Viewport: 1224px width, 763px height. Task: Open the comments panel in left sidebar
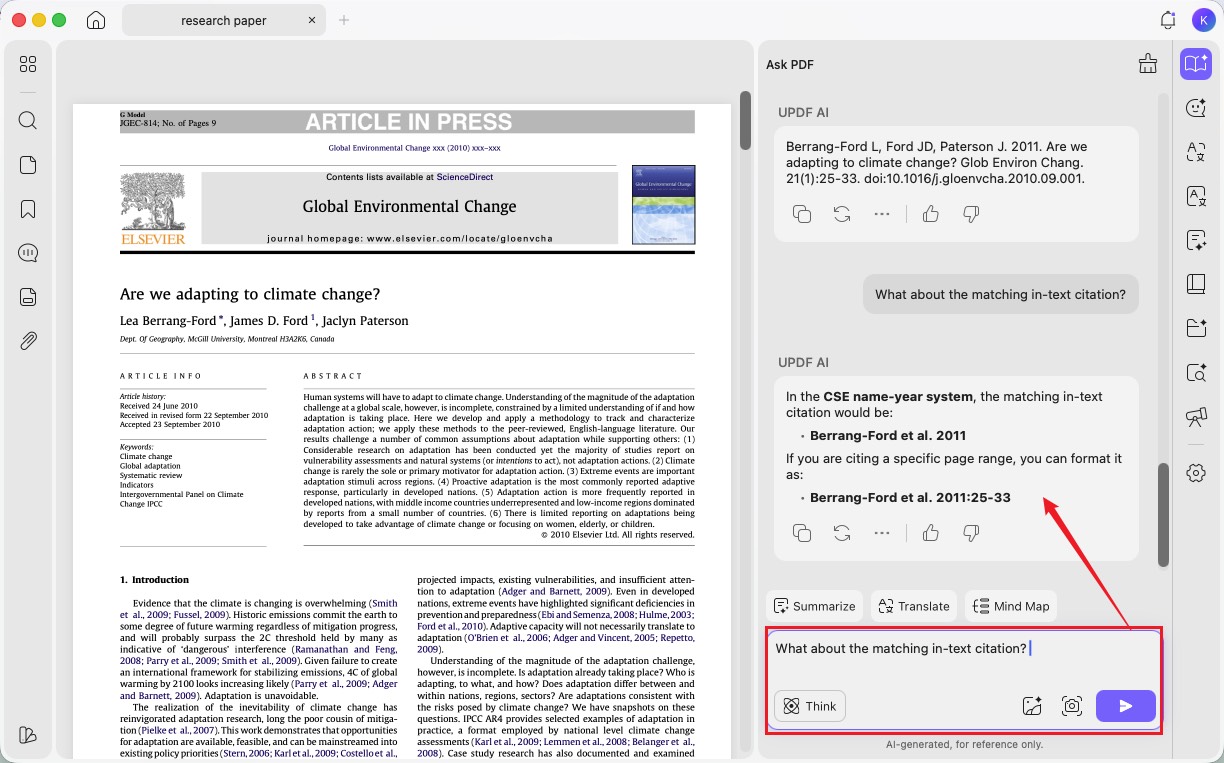tap(28, 253)
